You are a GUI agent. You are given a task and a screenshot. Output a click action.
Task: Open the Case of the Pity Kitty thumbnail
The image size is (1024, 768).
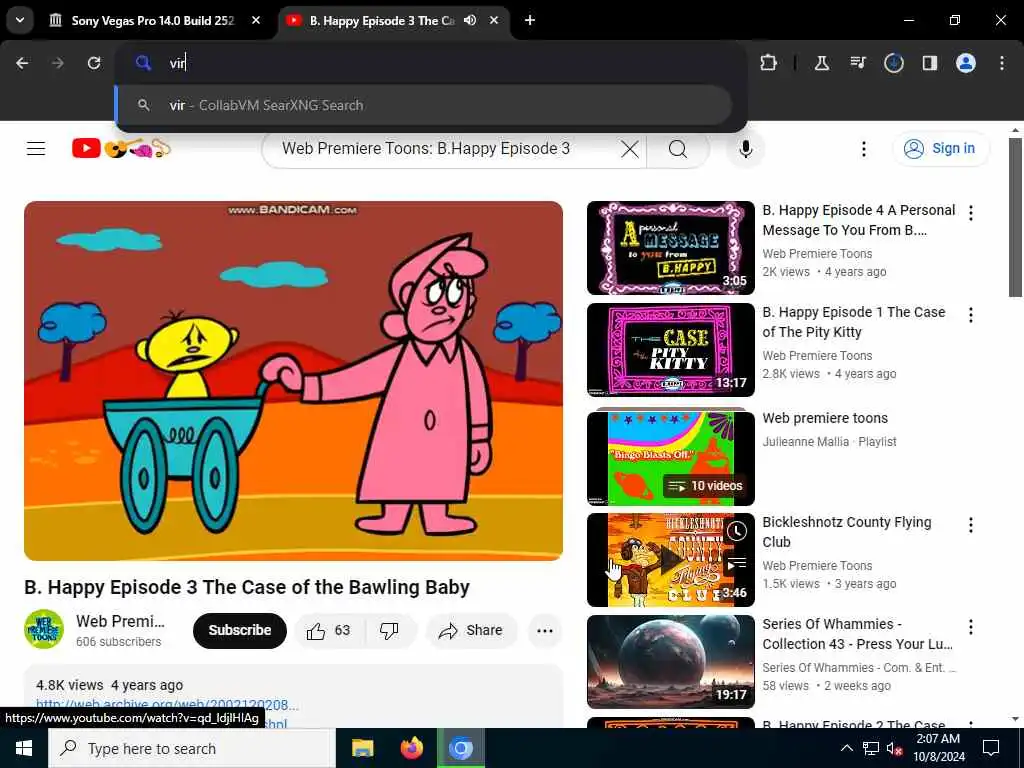tap(671, 350)
